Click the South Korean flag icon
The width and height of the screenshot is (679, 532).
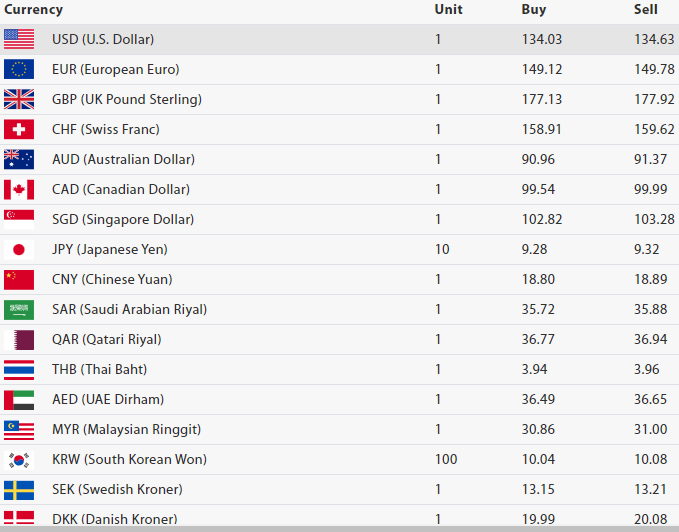click(x=19, y=459)
